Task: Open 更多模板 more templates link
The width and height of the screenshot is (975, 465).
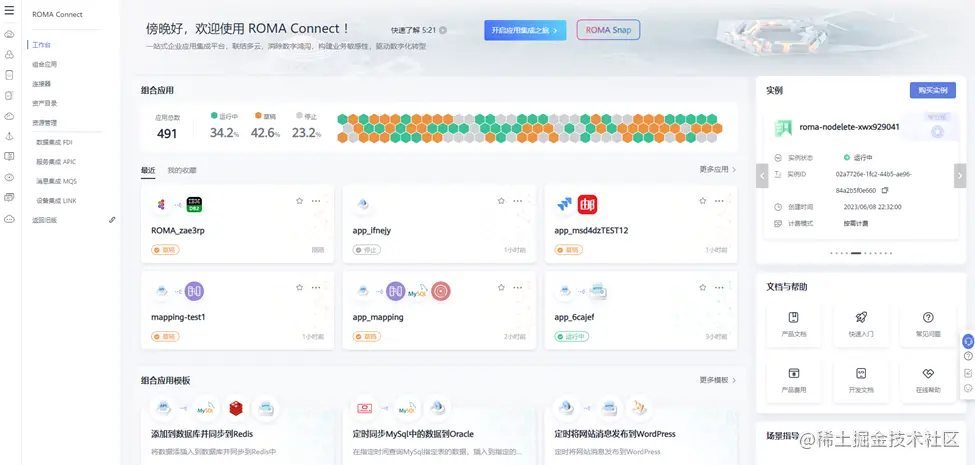Action: pos(718,380)
